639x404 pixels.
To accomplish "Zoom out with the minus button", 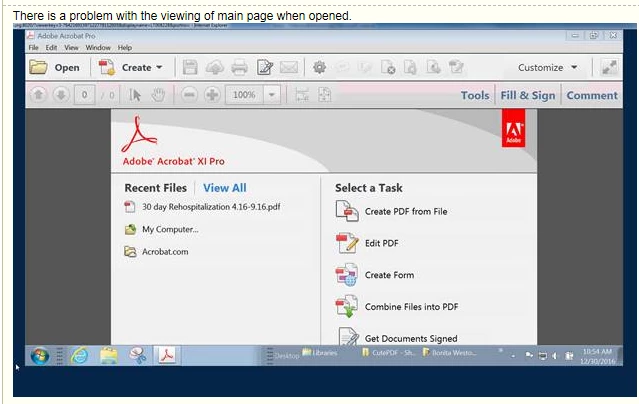I will pos(189,95).
